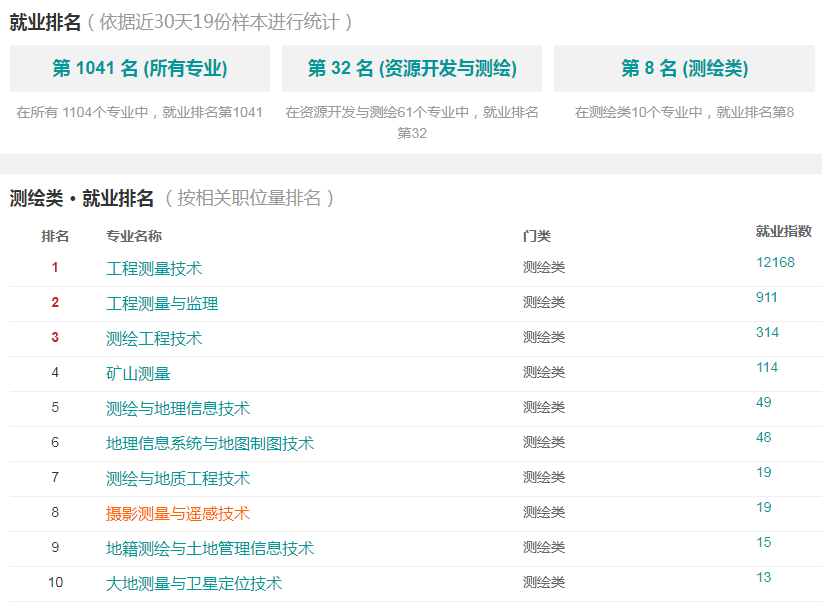Screen dimensions: 822x604
Task: Click 测绘类 category in the 大地测量与卫星定位技术 row
Action: [x=544, y=582]
